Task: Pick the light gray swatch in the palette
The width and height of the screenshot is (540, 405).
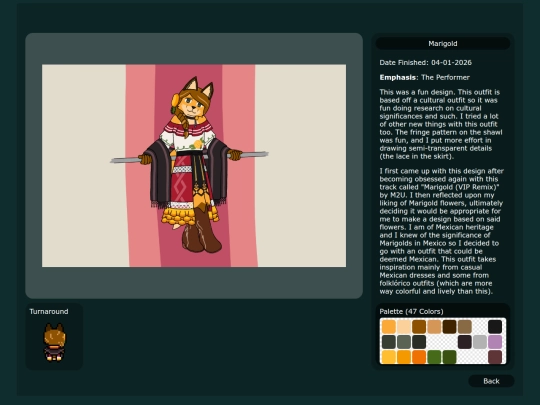Action: [480, 342]
